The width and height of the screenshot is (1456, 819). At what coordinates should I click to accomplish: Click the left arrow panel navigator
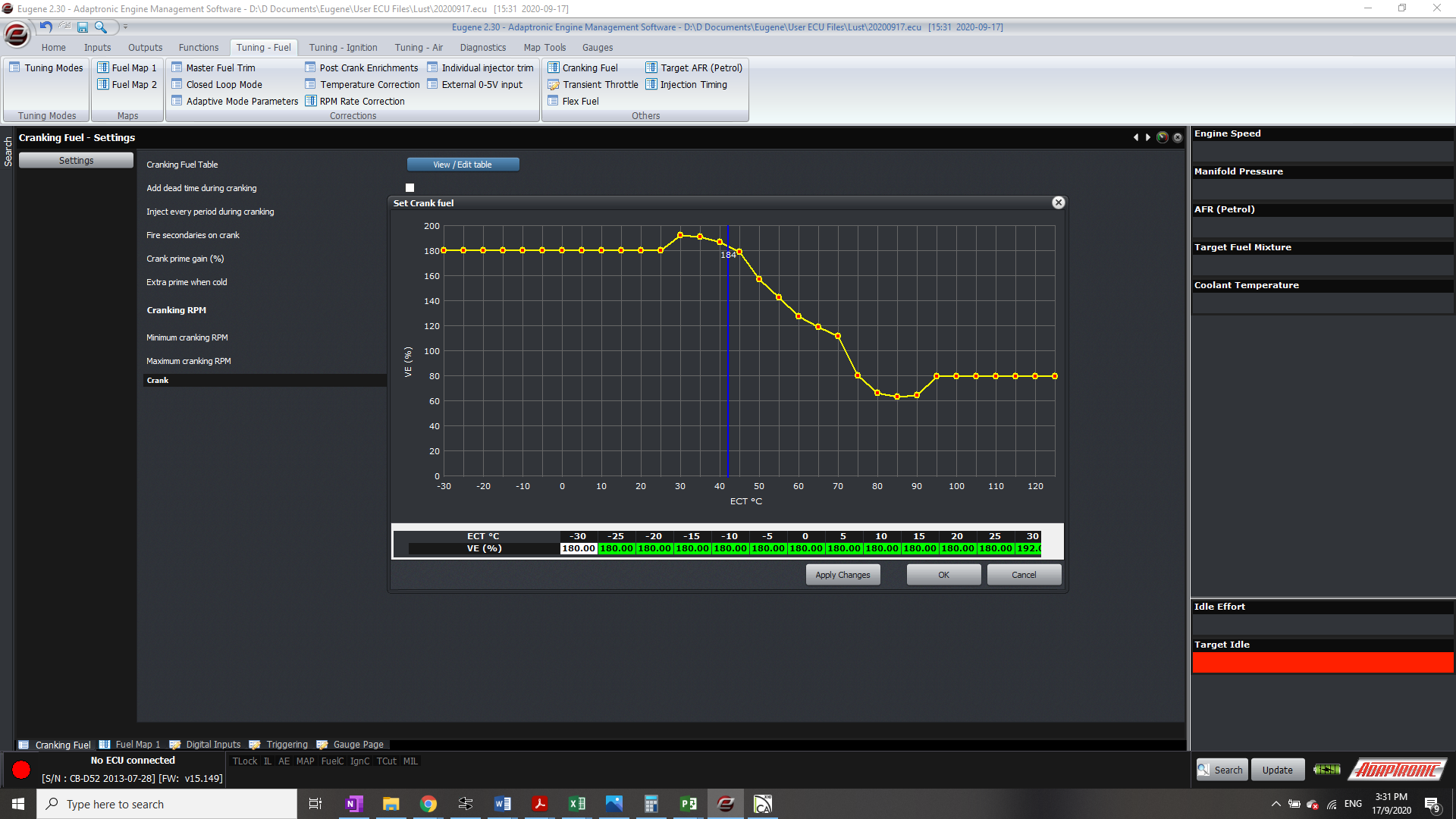click(1135, 138)
